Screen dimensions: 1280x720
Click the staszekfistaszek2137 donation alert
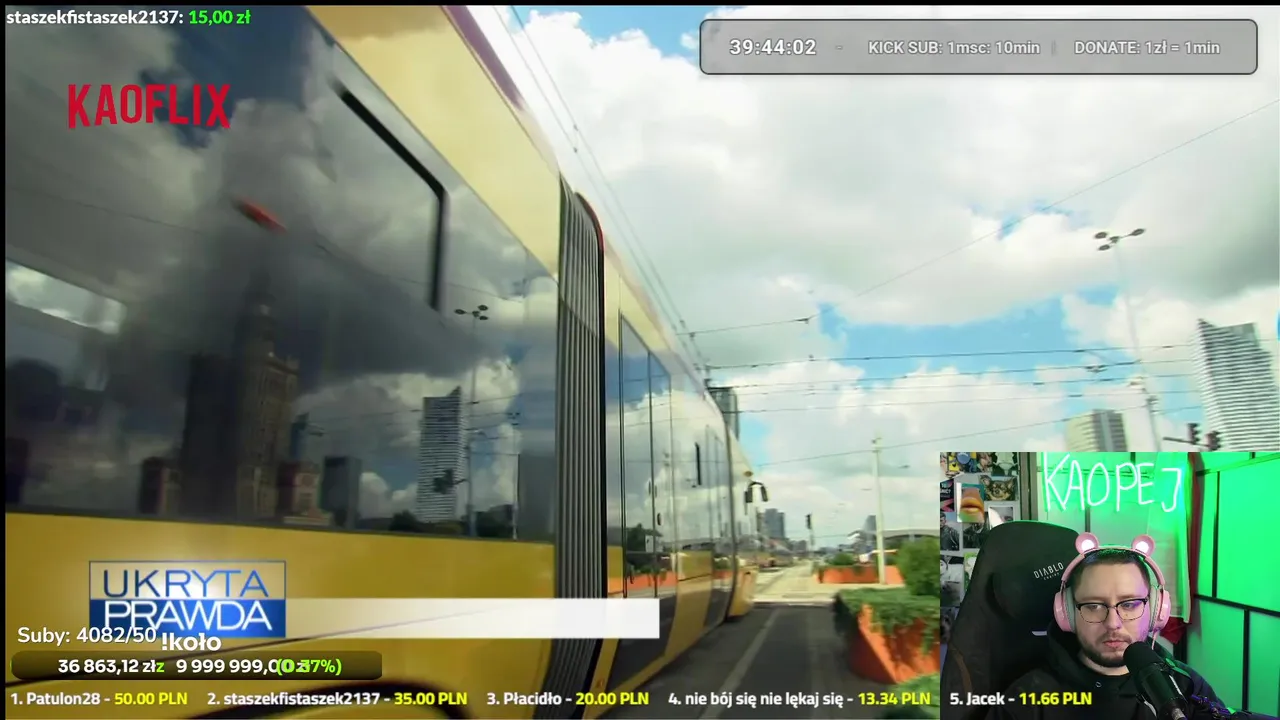(128, 17)
